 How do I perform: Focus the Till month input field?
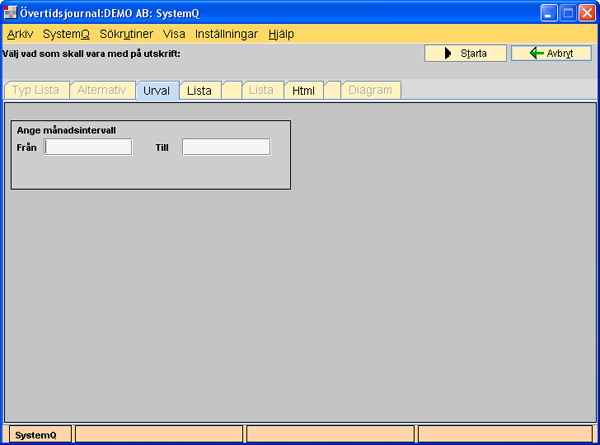[x=226, y=147]
